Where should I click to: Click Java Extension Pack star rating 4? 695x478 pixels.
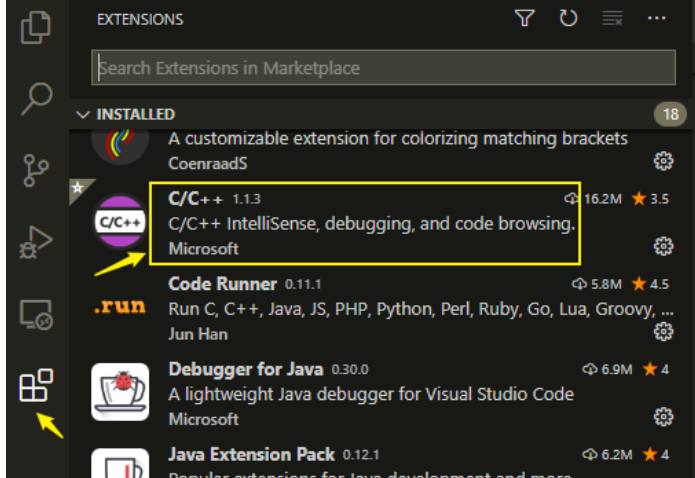656,454
